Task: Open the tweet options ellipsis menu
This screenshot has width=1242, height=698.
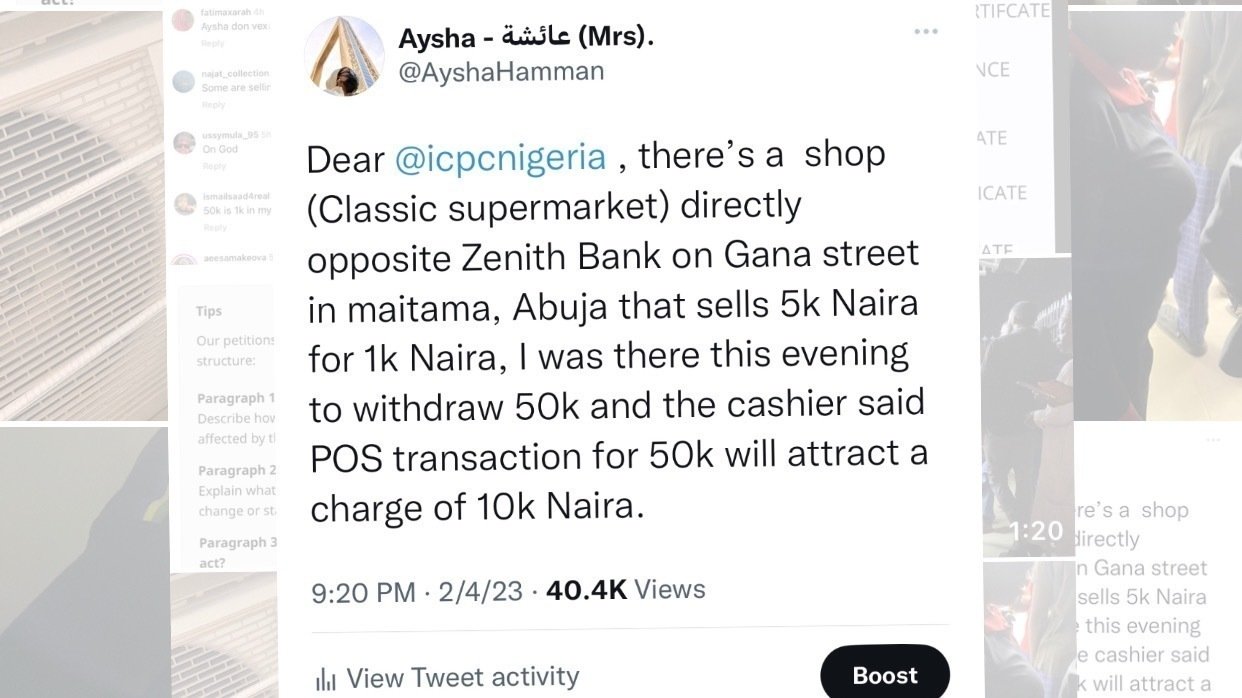Action: 926,31
